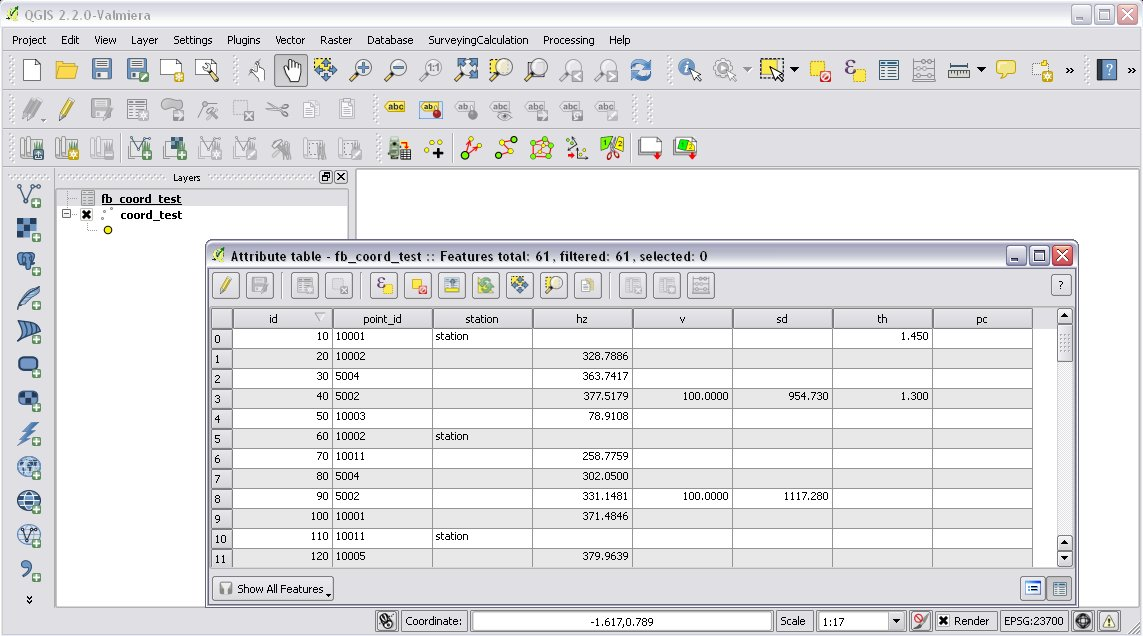Click the Save Project icon
The height and width of the screenshot is (636, 1143).
[101, 69]
